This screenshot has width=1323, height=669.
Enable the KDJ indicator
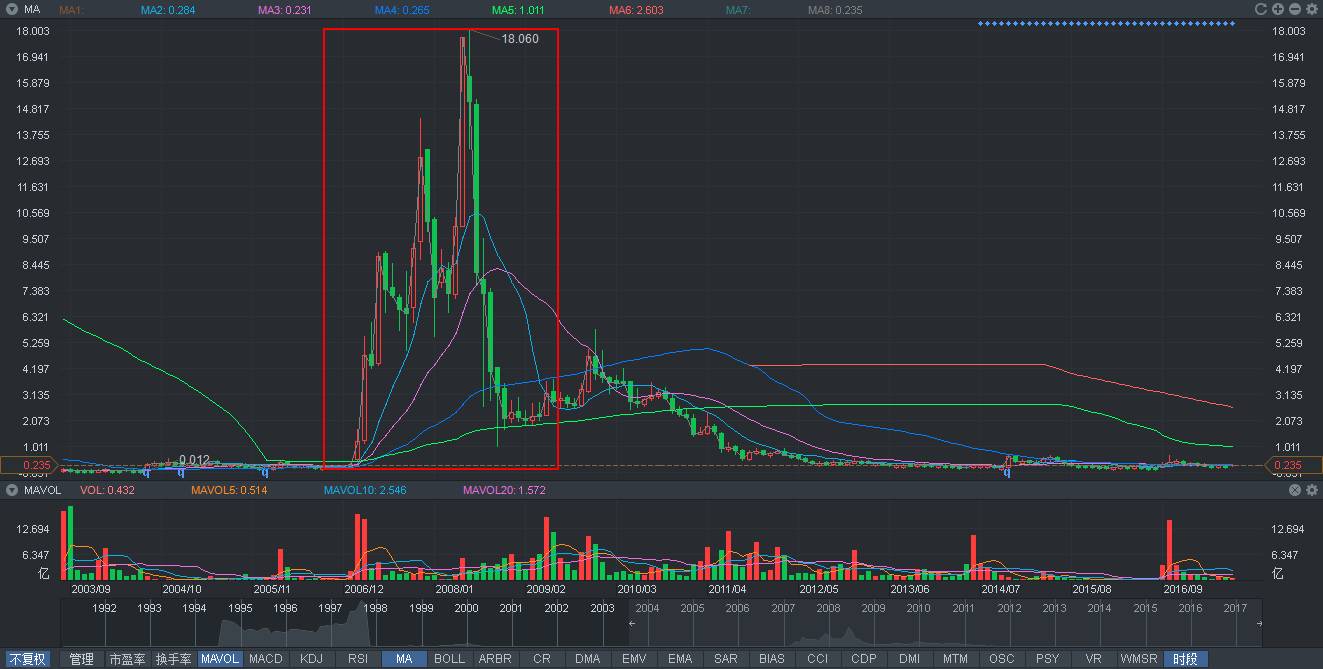312,659
